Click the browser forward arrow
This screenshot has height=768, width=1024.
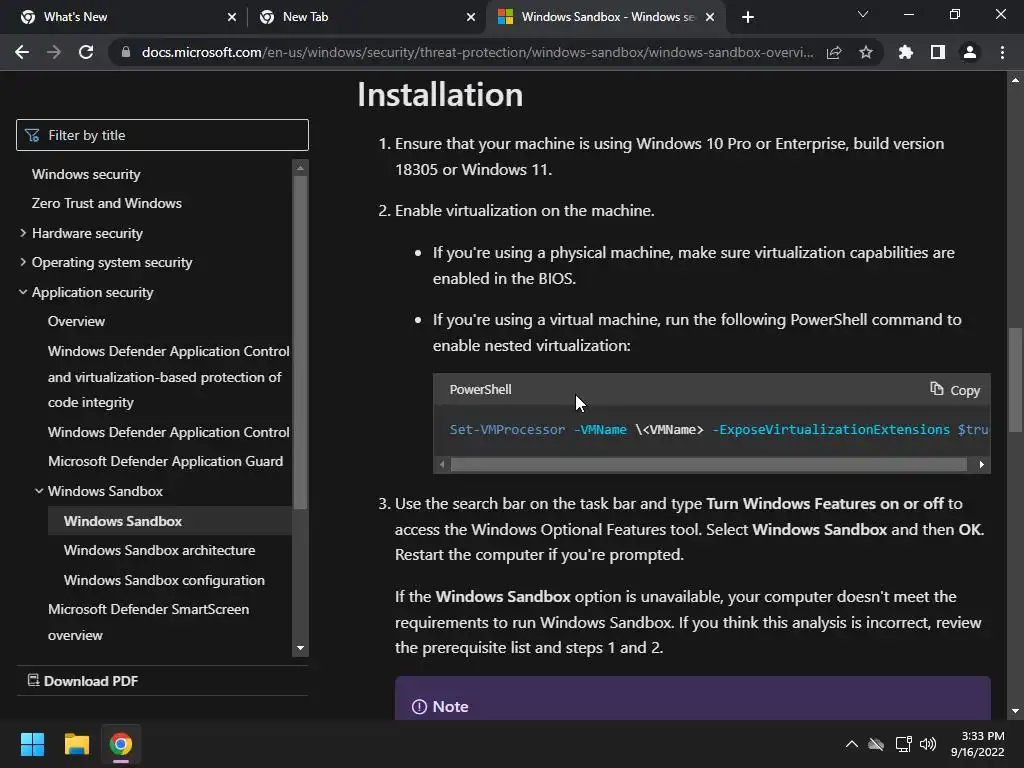coord(54,52)
